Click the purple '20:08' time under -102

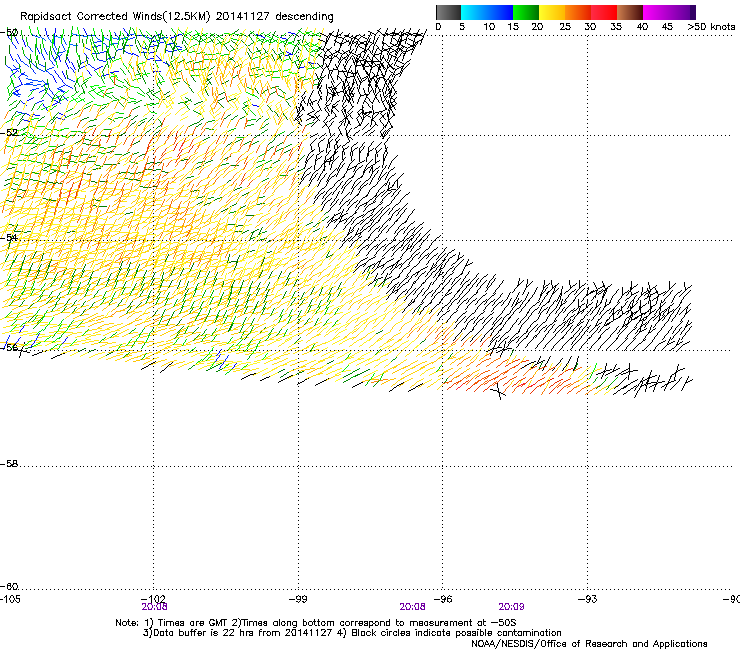click(x=154, y=607)
